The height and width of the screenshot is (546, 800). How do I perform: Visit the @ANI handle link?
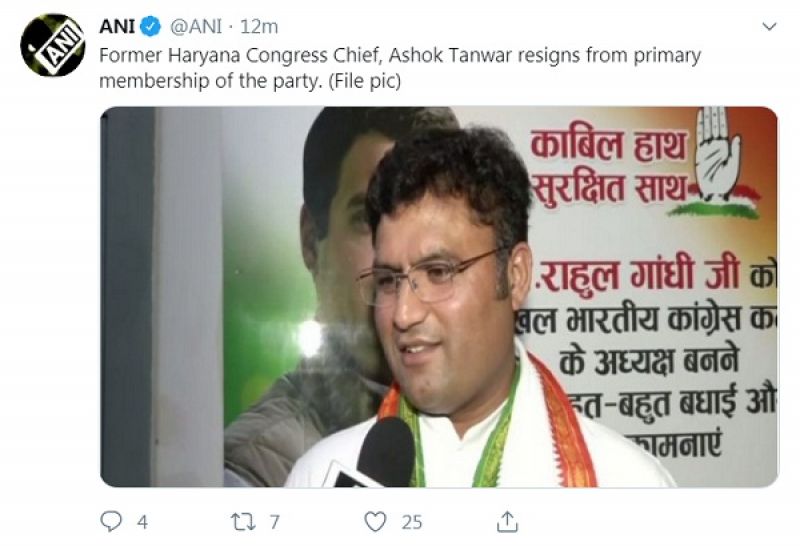click(196, 26)
